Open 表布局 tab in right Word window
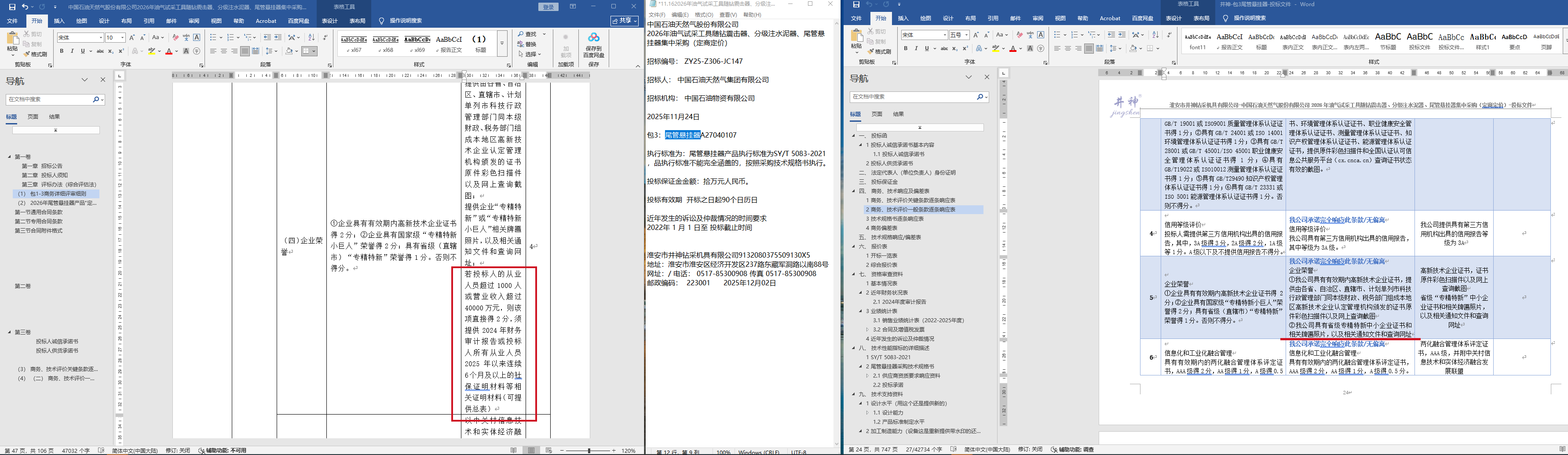The image size is (1568, 455). (1202, 18)
